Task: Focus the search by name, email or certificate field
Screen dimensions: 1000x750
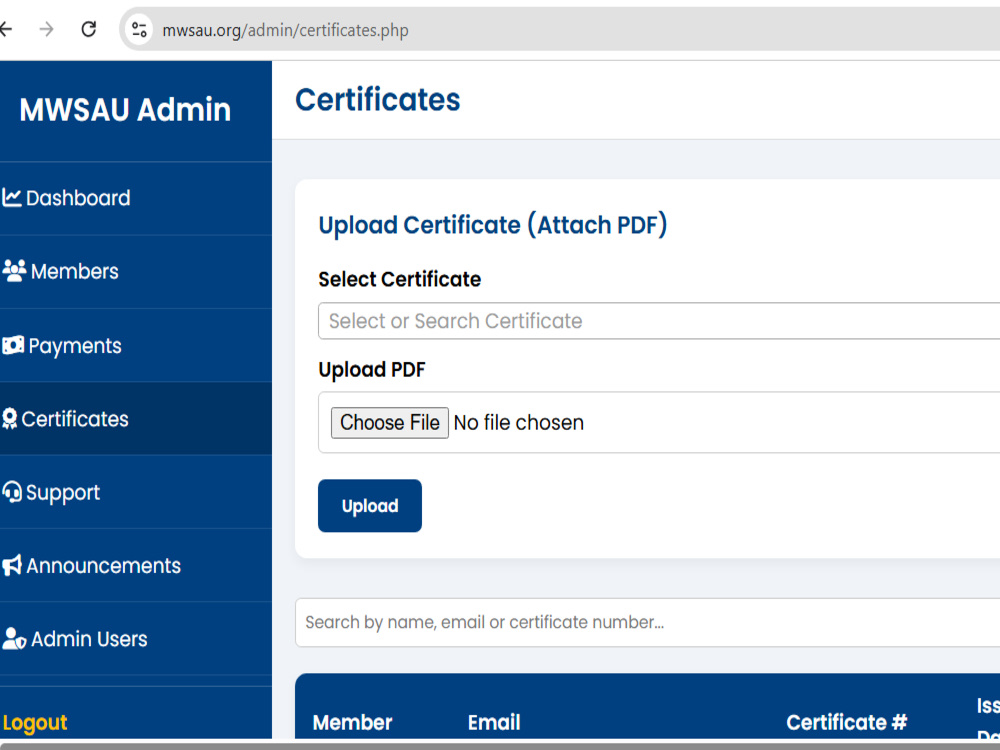Action: click(x=647, y=622)
